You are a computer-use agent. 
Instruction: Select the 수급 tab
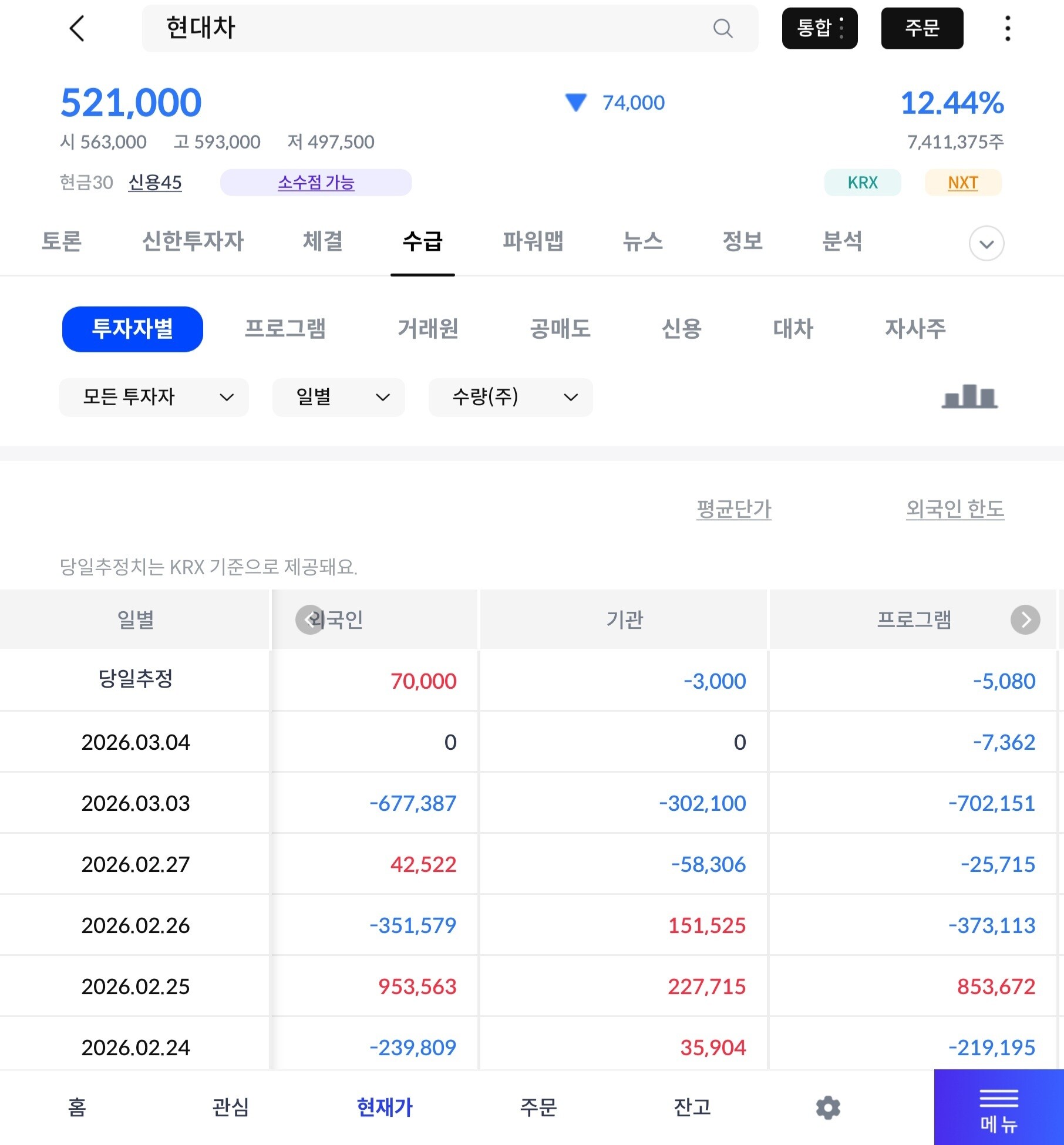click(x=423, y=241)
